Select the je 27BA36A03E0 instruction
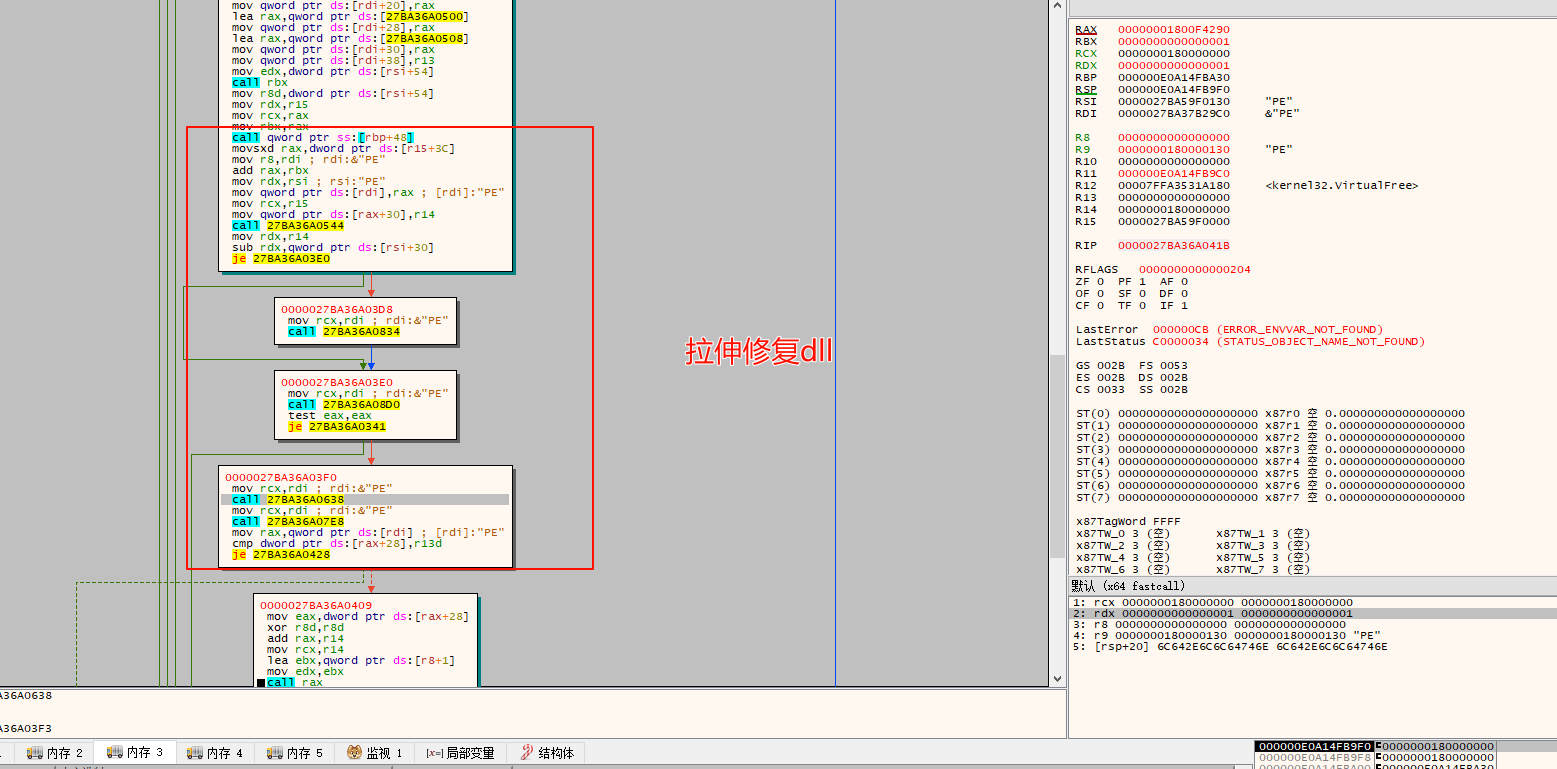 (281, 258)
